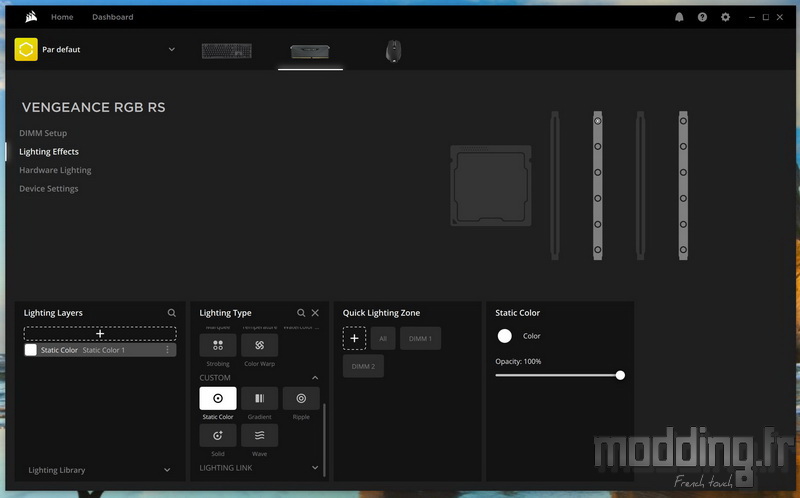800x498 pixels.
Task: Choose the Wave lighting type
Action: point(260,435)
